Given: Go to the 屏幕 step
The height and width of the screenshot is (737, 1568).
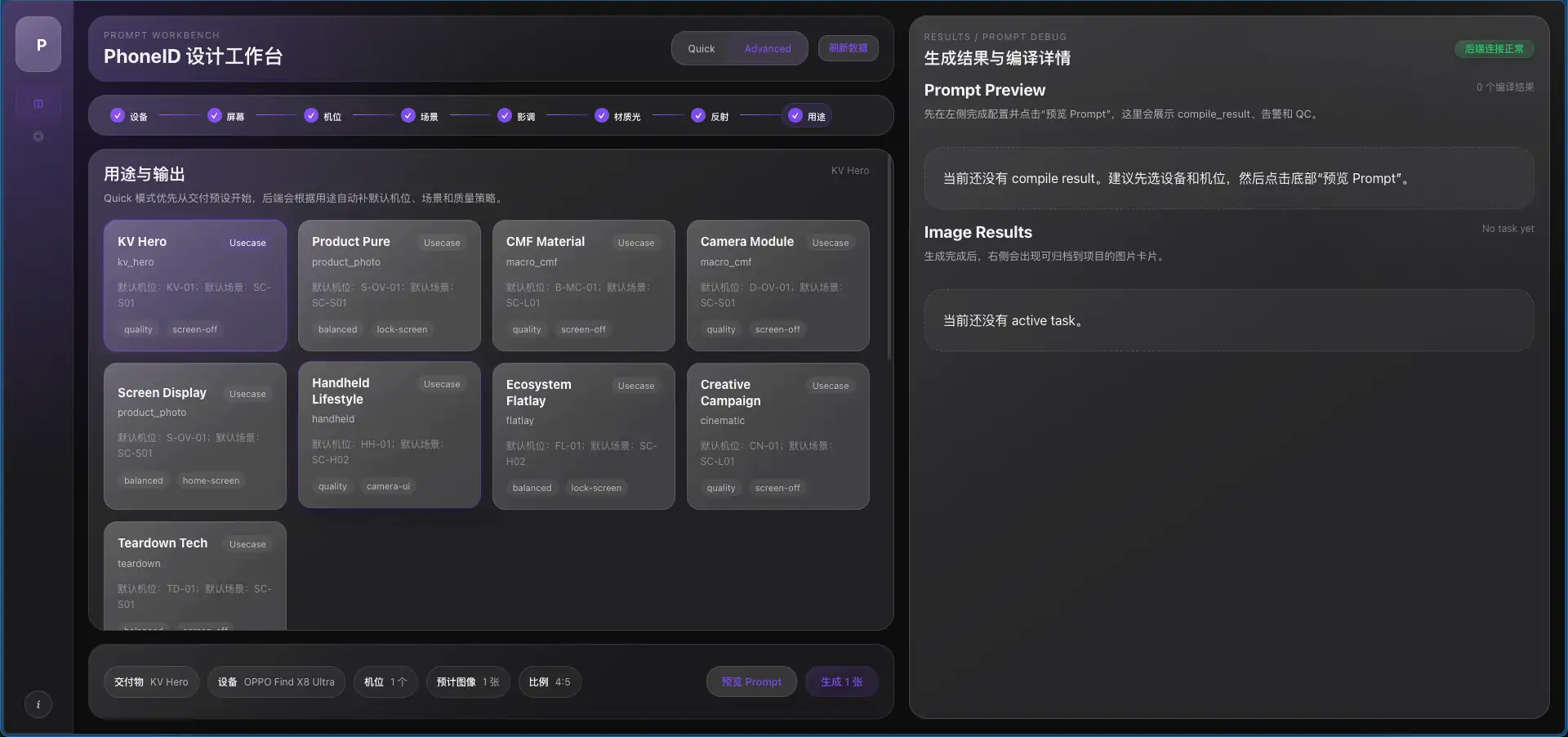Looking at the screenshot, I should pyautogui.click(x=226, y=116).
